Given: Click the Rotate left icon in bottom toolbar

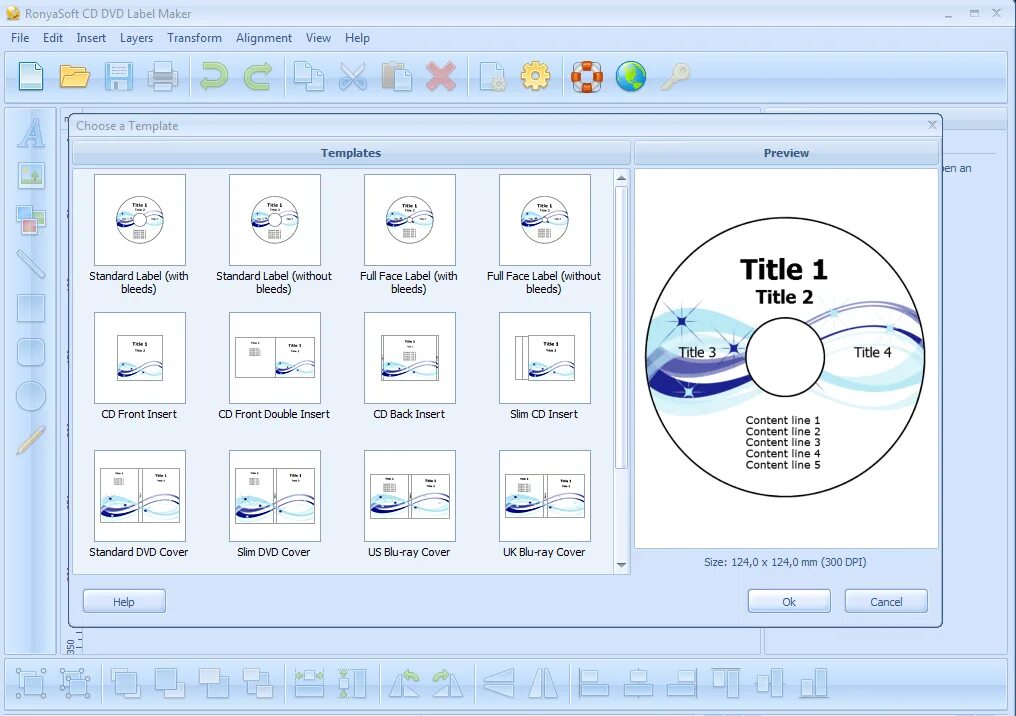Looking at the screenshot, I should [404, 684].
